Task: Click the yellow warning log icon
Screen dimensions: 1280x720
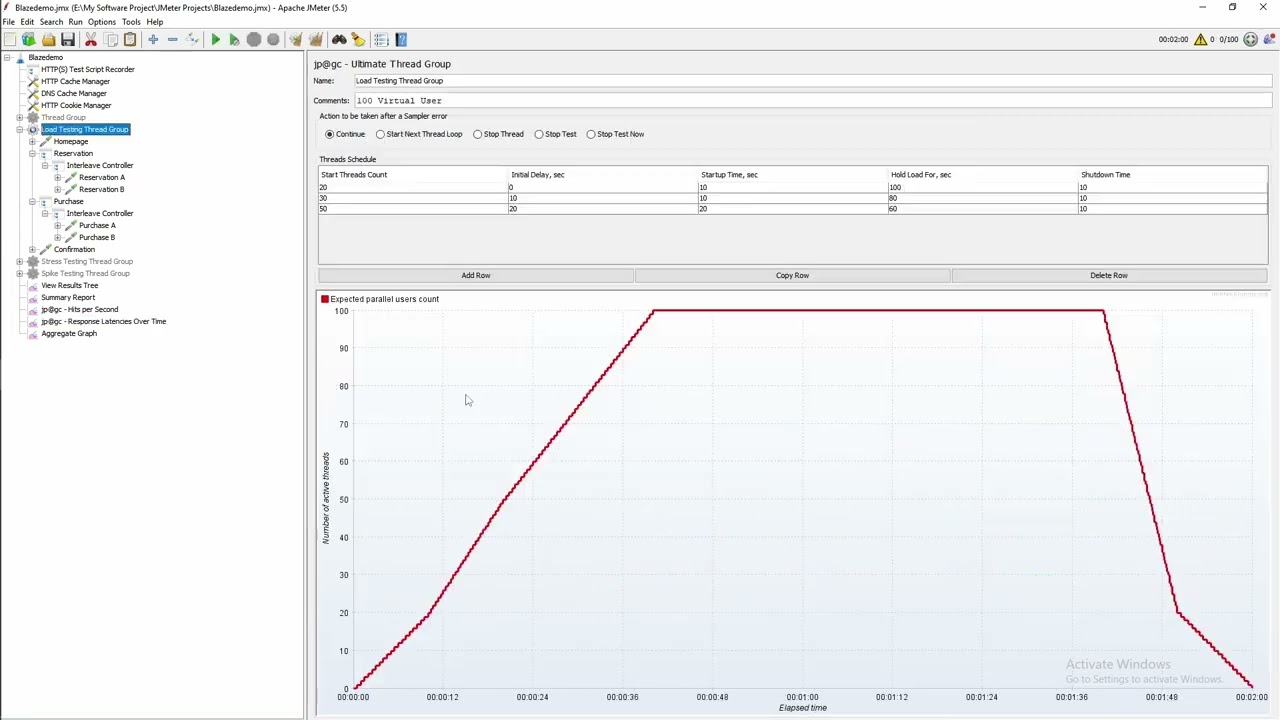Action: [1200, 40]
